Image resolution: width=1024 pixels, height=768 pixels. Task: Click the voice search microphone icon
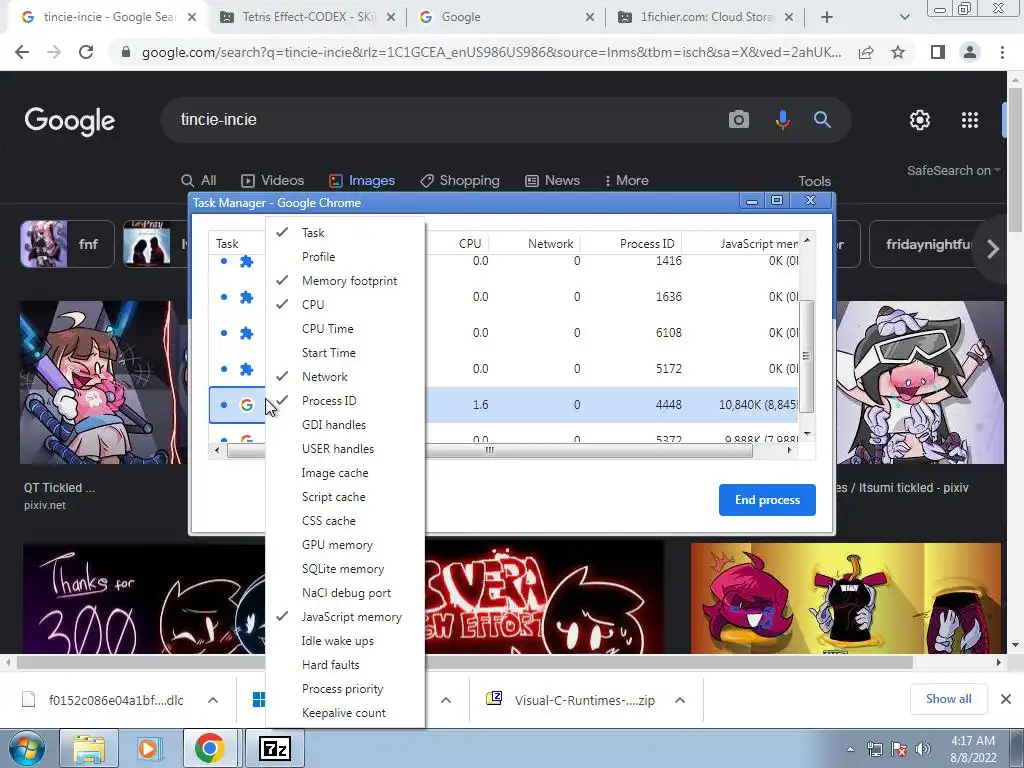tap(782, 120)
